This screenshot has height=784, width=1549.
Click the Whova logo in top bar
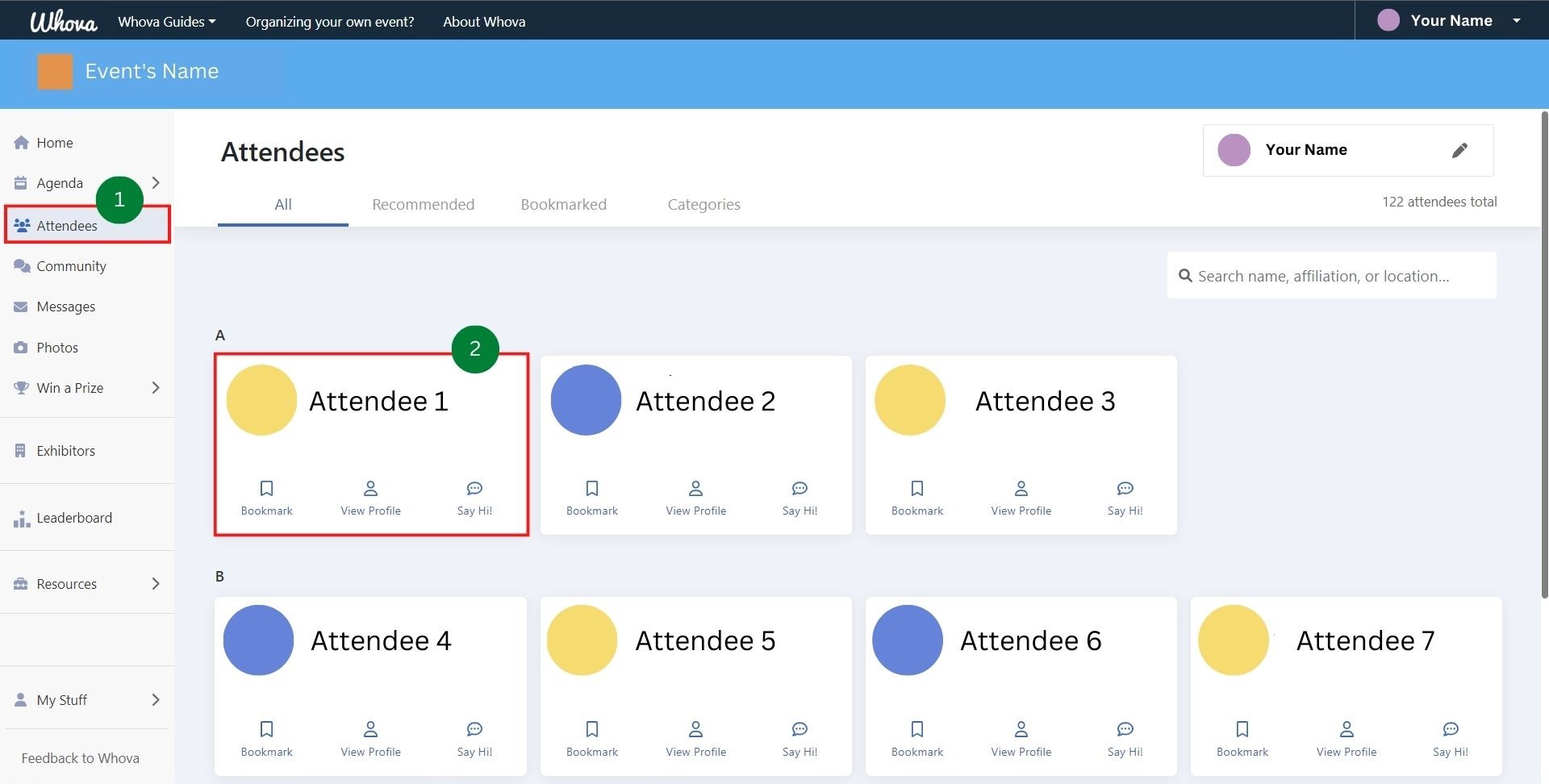pyautogui.click(x=63, y=22)
